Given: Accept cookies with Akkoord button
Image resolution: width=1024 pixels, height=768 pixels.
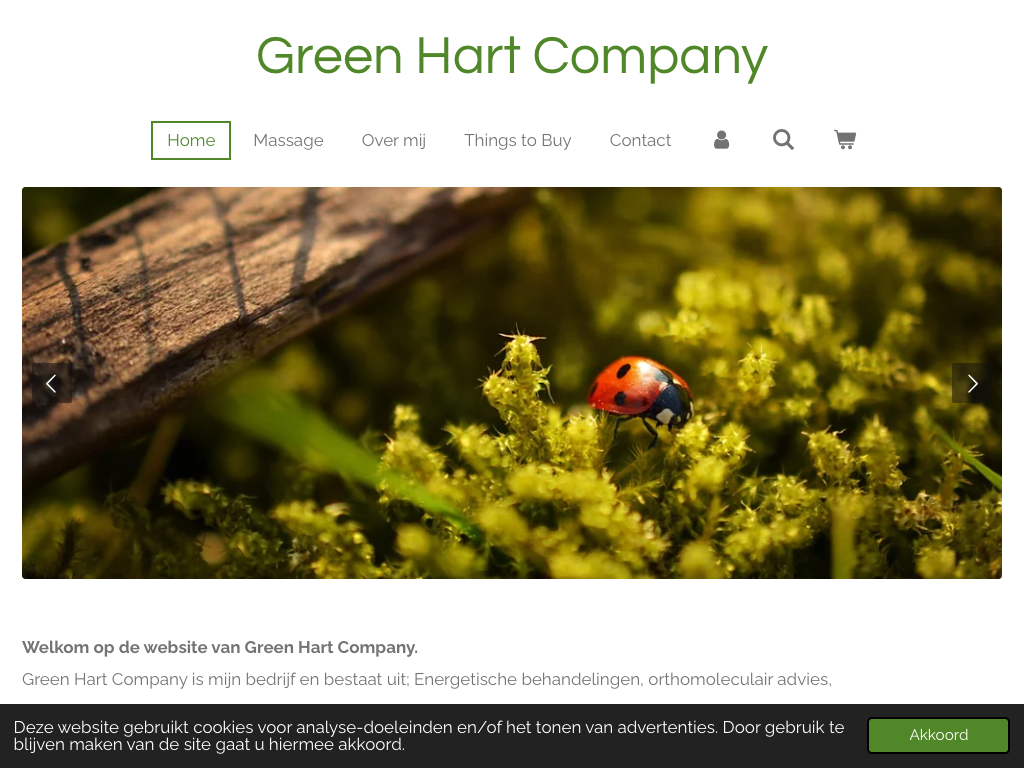Looking at the screenshot, I should [x=938, y=735].
